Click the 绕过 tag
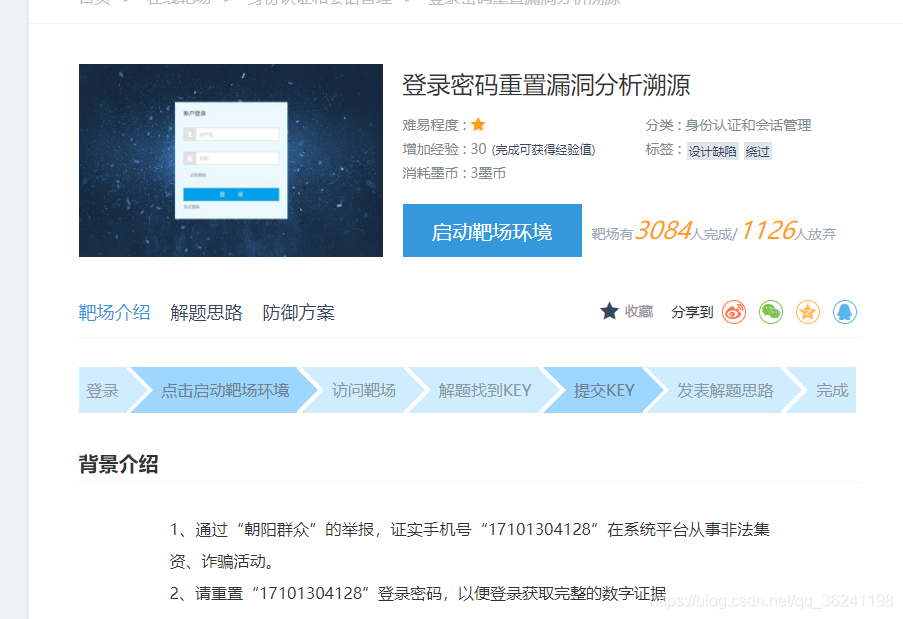Image resolution: width=903 pixels, height=619 pixels. pyautogui.click(x=757, y=151)
